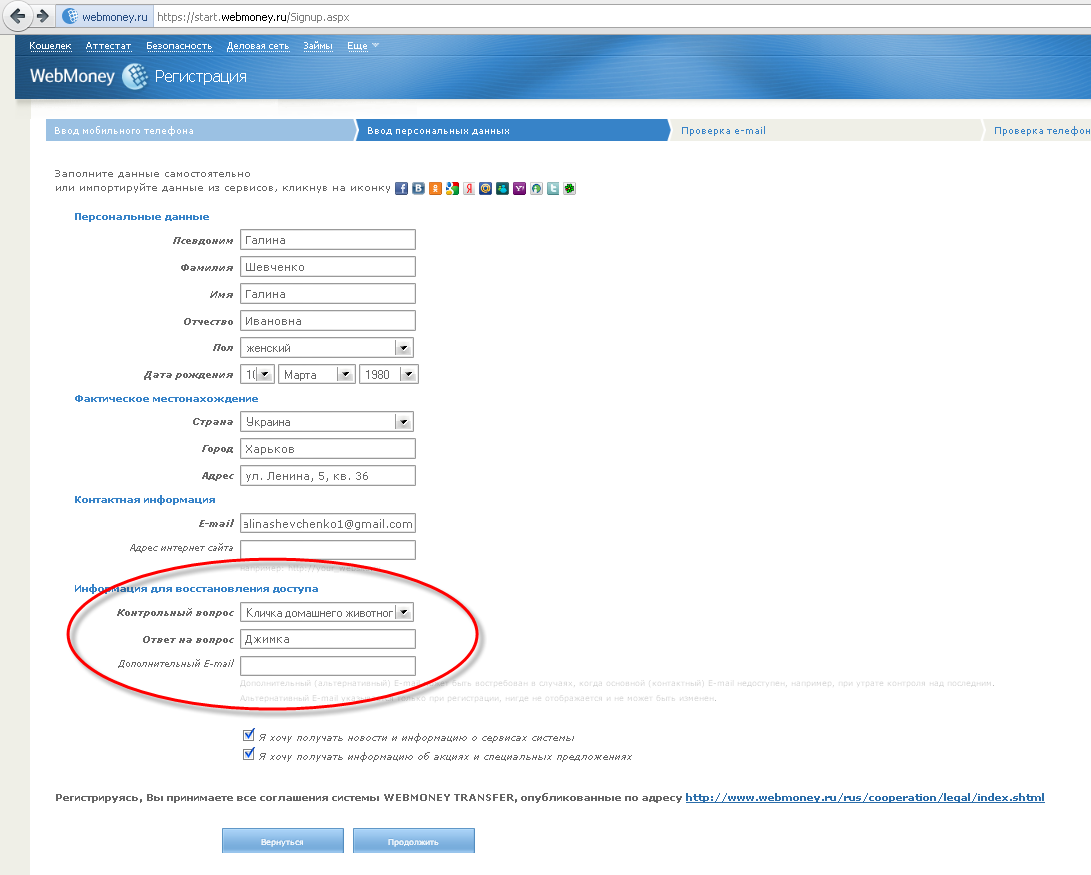Screen dimensions: 1091x875
Task: Import data via the ICQ flower icon
Action: coord(569,188)
